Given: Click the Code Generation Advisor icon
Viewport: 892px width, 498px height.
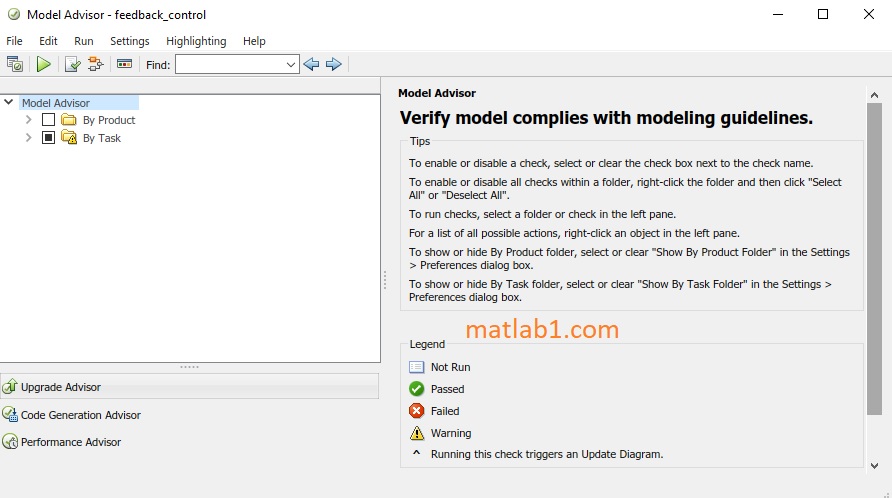Looking at the screenshot, I should [10, 414].
